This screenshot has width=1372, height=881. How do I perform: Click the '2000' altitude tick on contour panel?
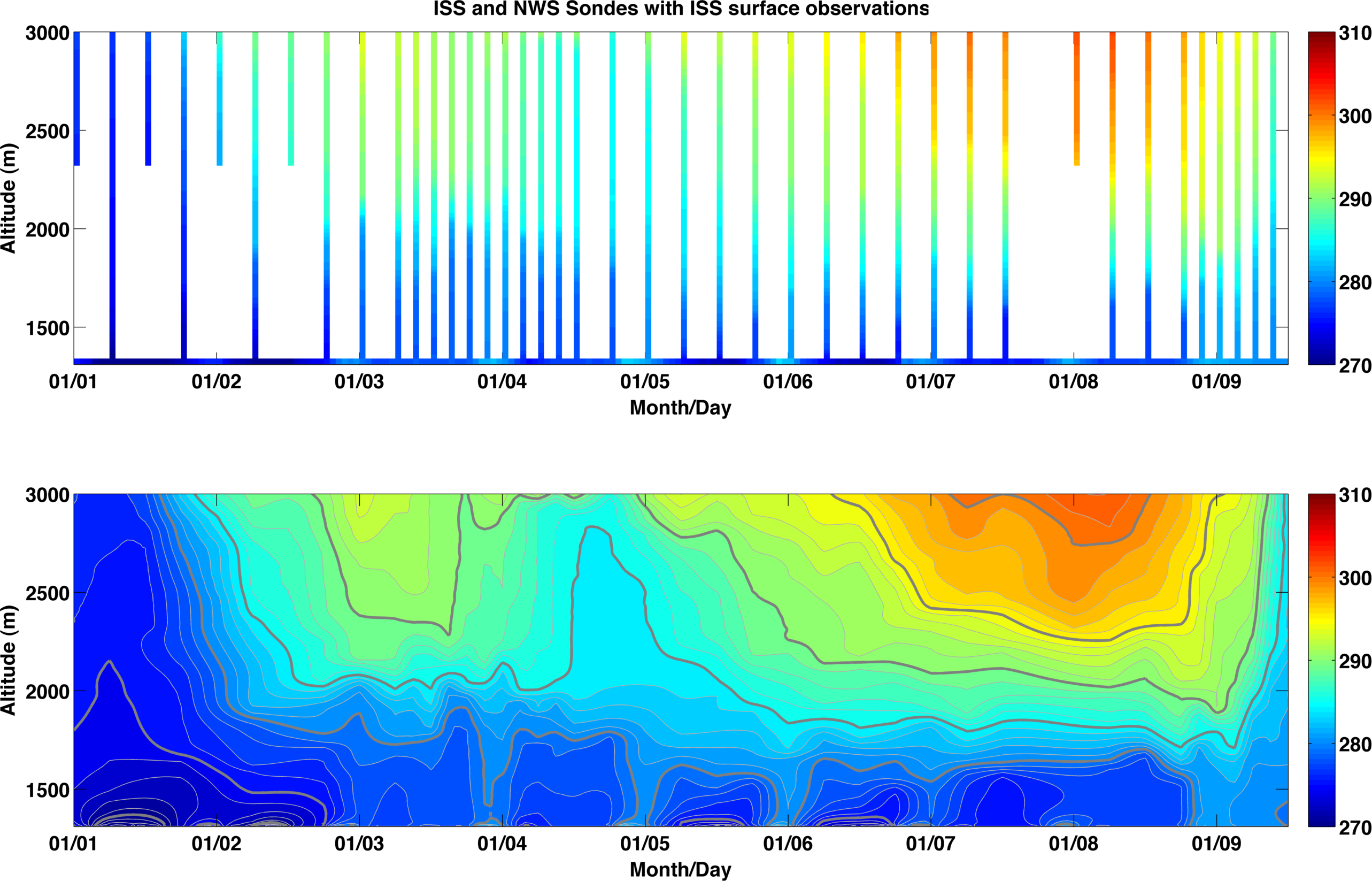[48, 692]
